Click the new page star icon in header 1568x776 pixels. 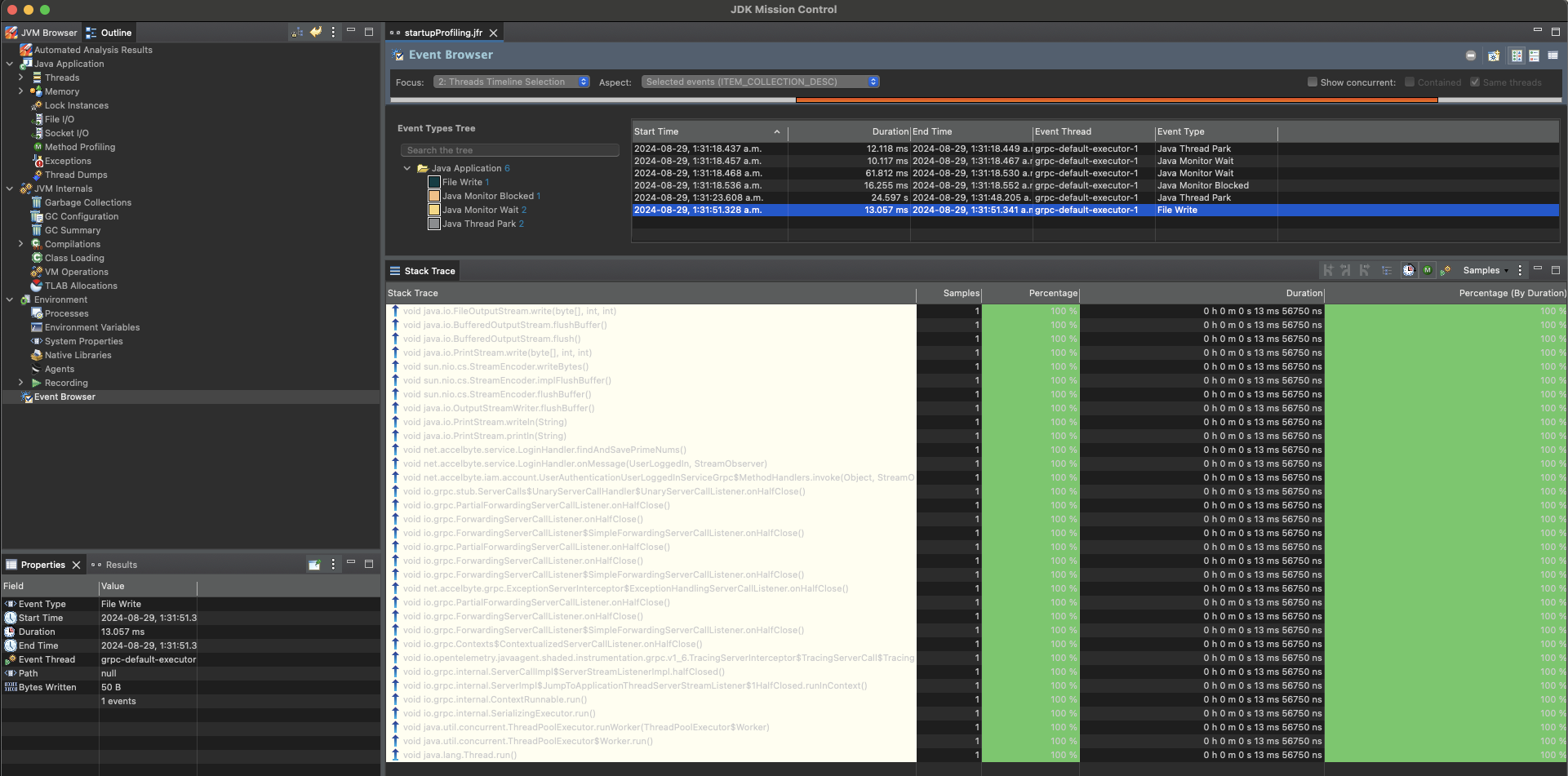coord(1494,55)
